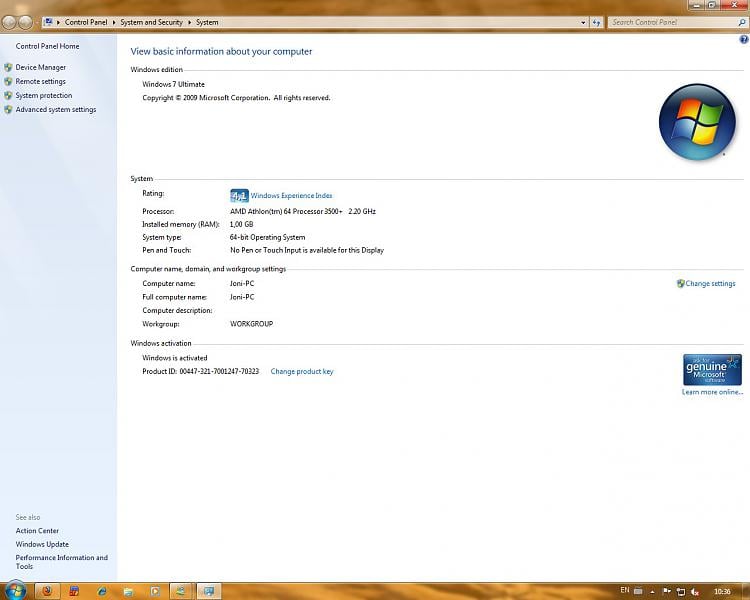Open Firefox from the taskbar
The width and height of the screenshot is (750, 600).
pyautogui.click(x=47, y=591)
